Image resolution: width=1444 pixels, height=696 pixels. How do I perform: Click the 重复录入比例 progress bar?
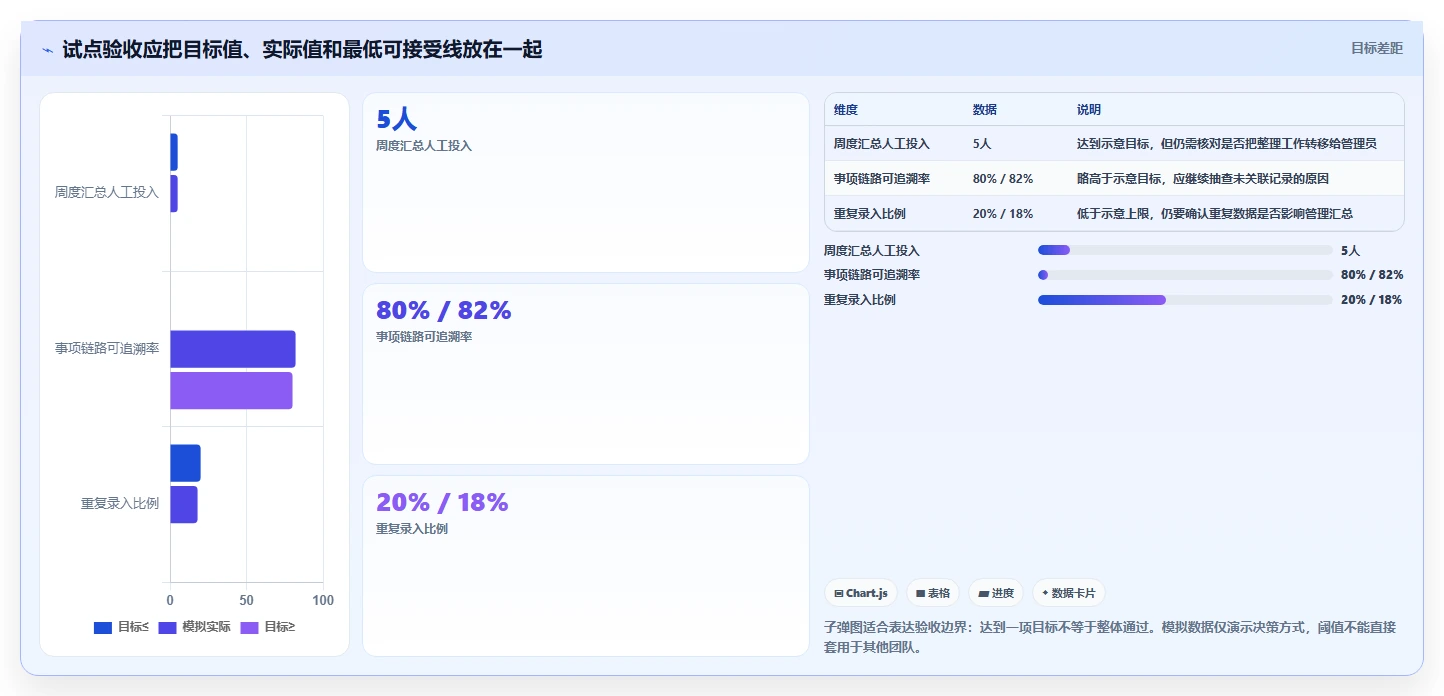pos(1185,300)
